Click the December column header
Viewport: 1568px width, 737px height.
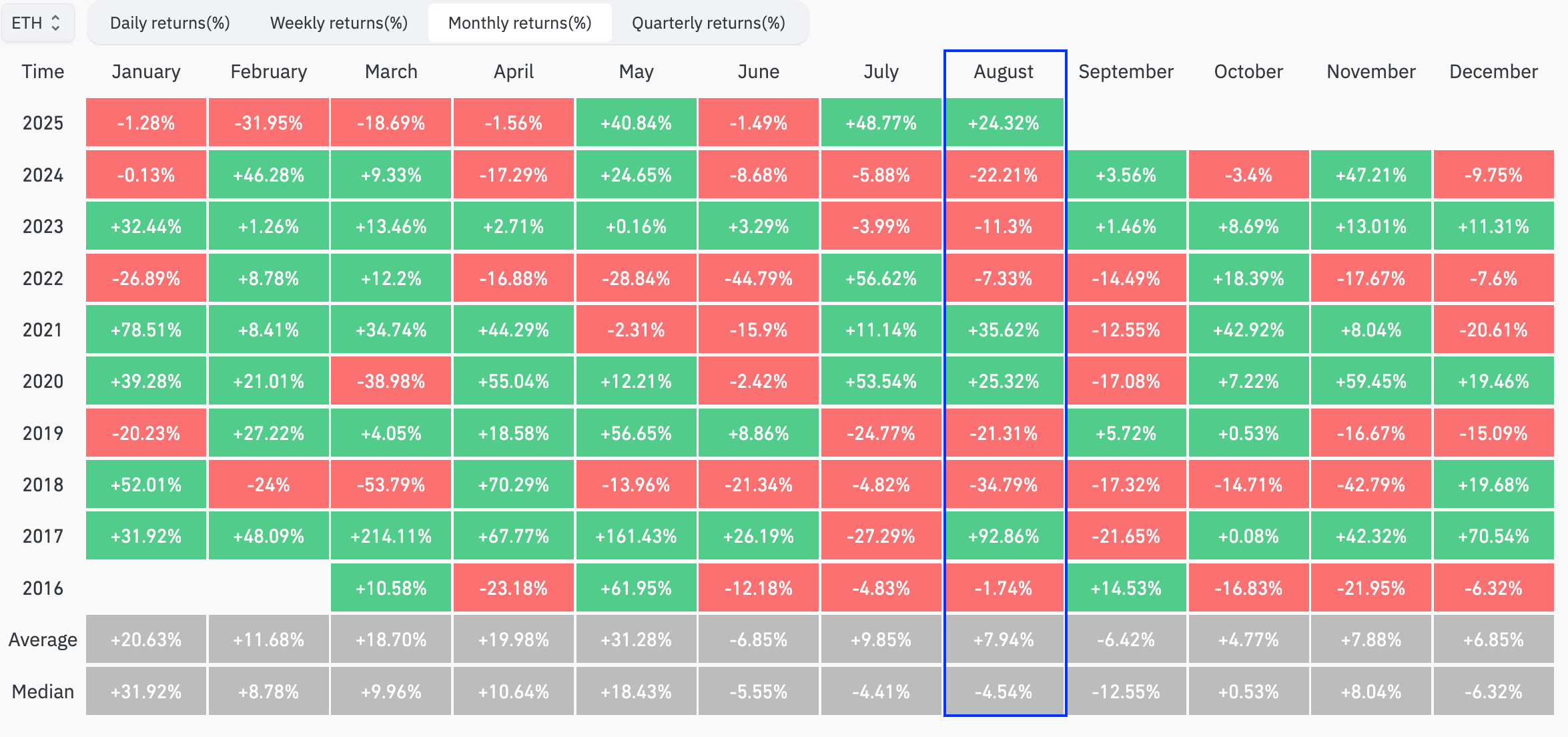point(1493,71)
